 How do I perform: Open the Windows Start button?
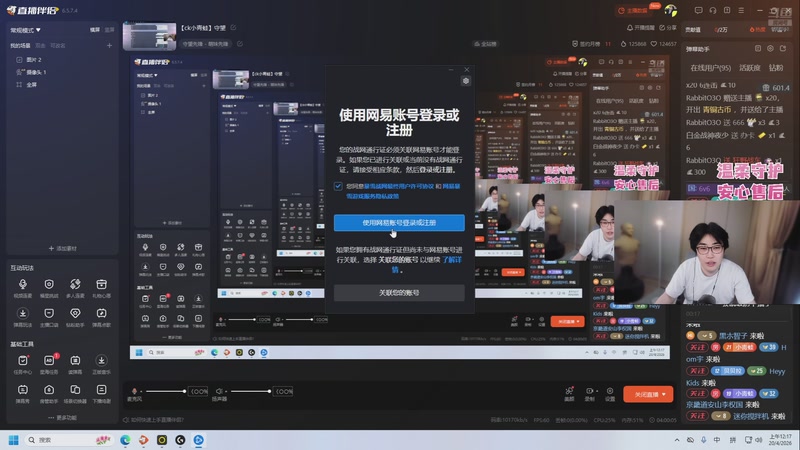coord(14,440)
